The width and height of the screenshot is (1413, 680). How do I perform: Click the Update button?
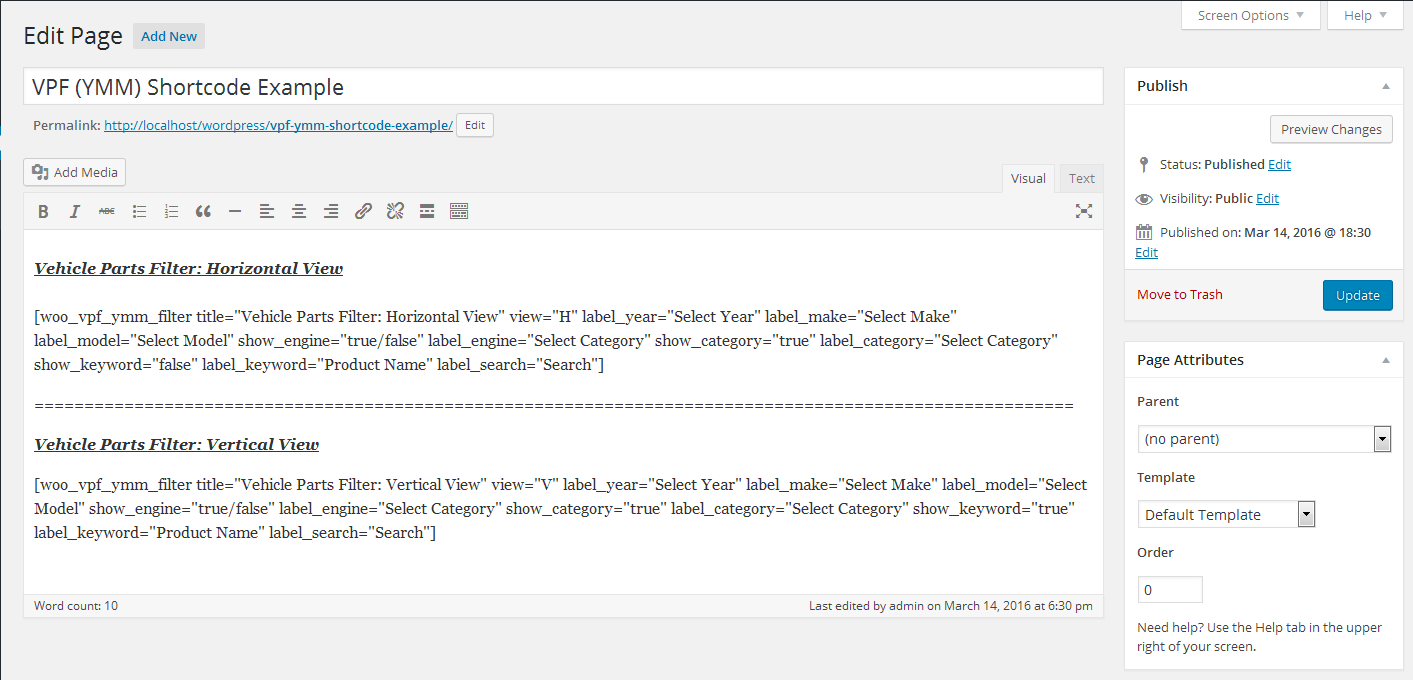click(1357, 295)
